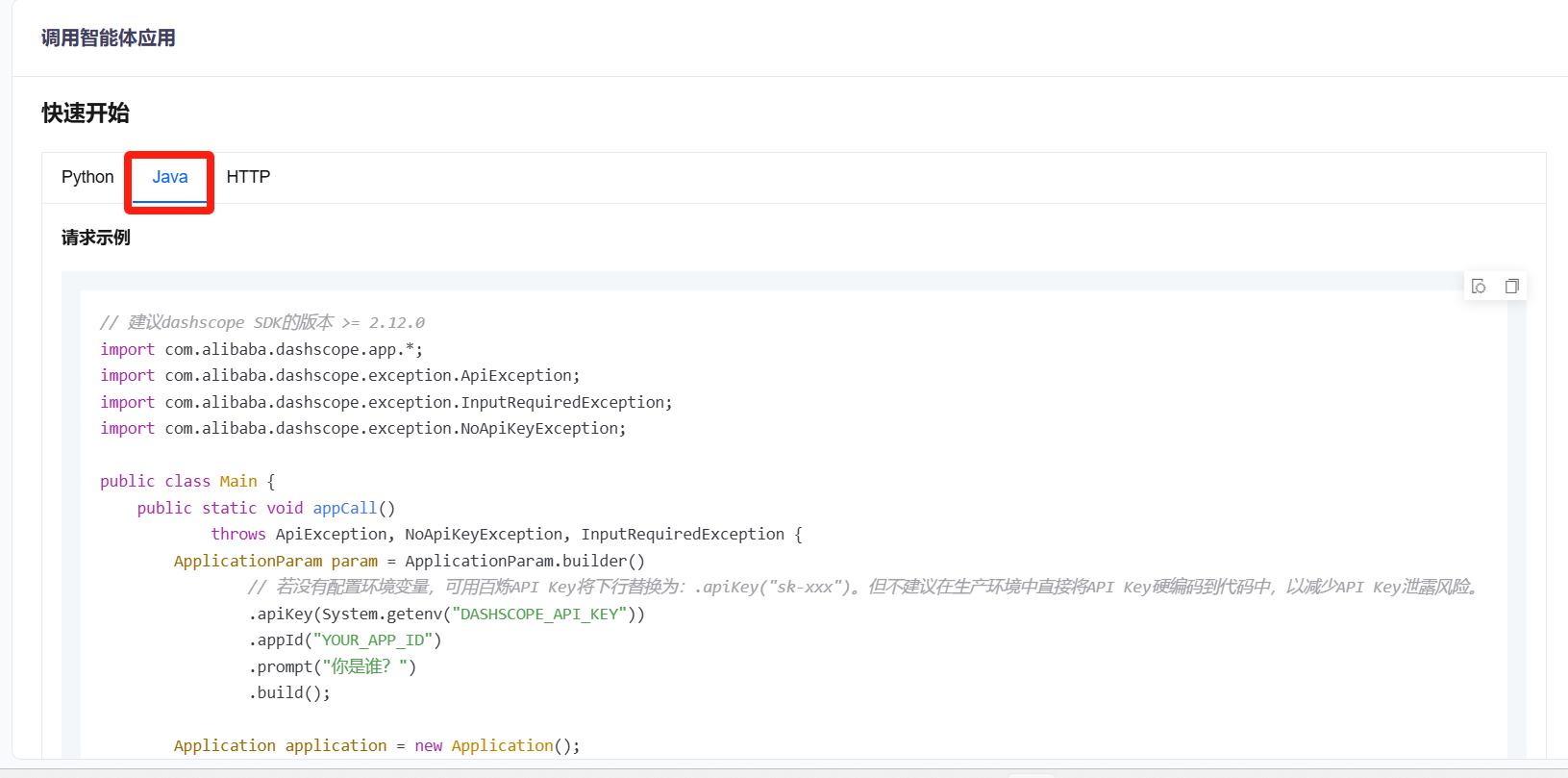Click the import InputRequiredException line

point(386,402)
